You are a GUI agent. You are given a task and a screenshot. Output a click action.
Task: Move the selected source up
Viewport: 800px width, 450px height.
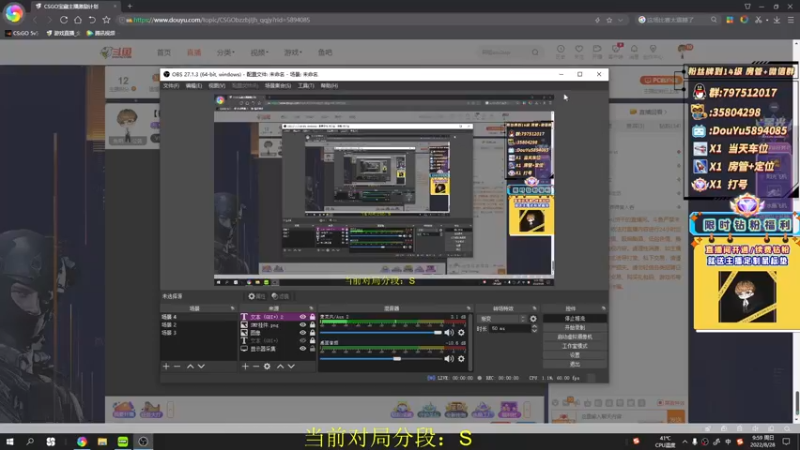280,366
